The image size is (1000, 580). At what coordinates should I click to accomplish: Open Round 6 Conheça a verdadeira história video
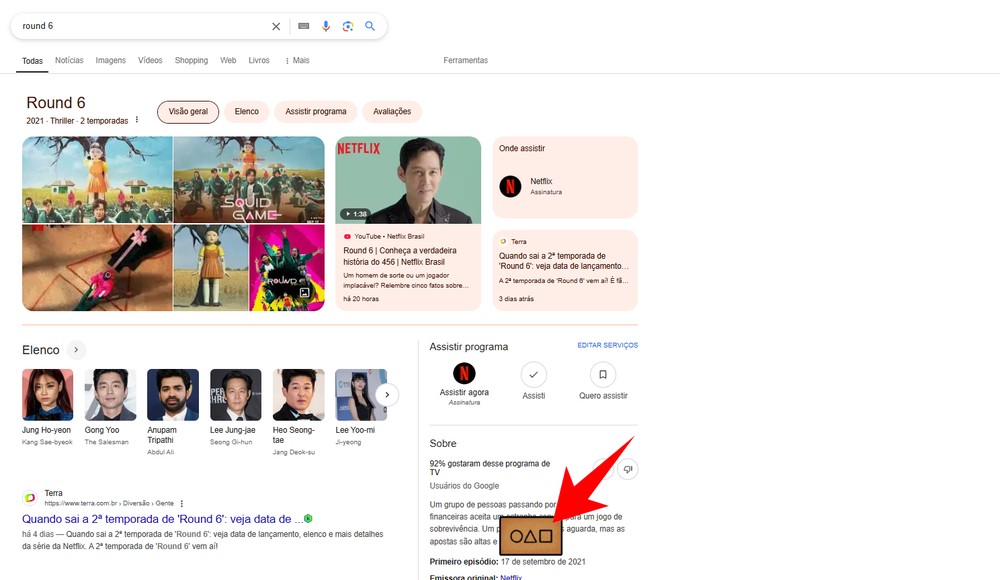click(400, 256)
